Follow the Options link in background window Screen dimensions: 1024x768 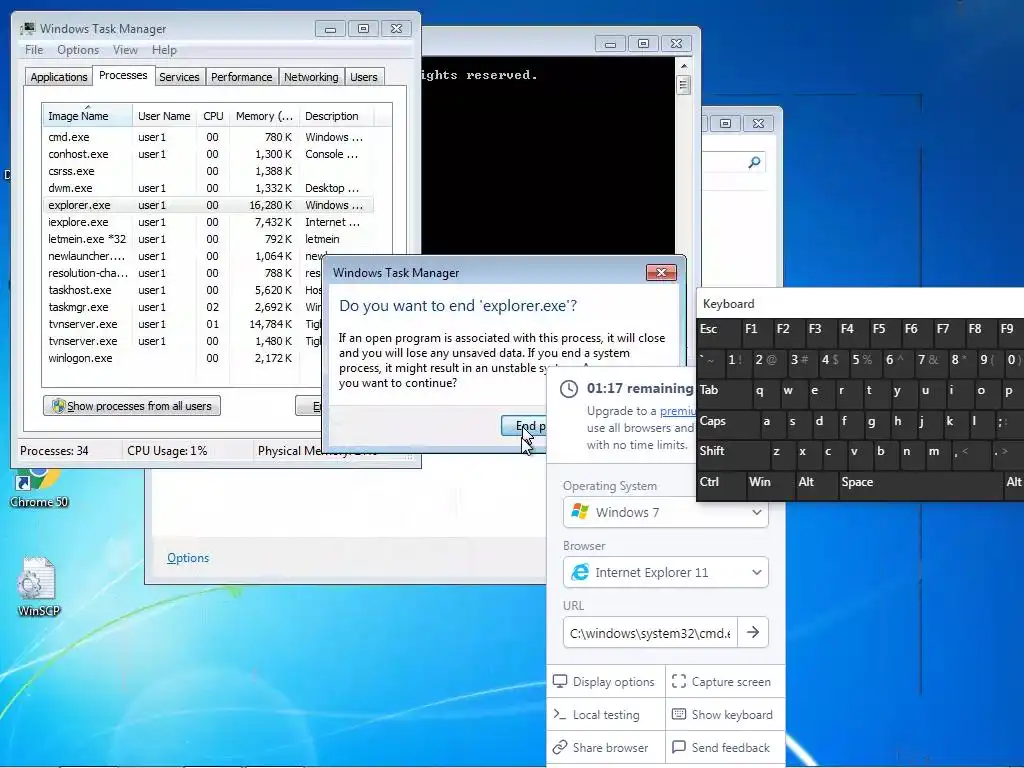pyautogui.click(x=188, y=558)
